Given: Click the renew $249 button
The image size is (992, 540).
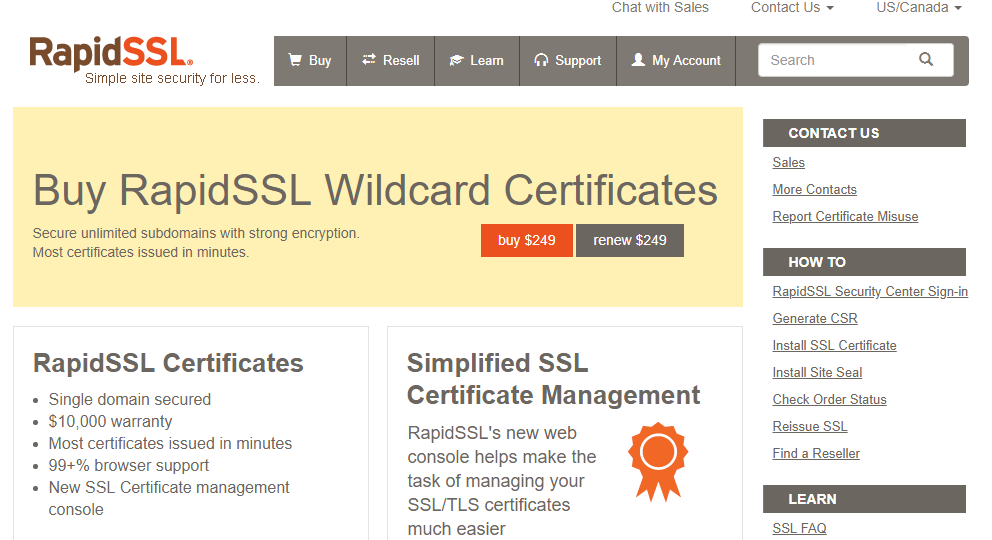Looking at the screenshot, I should tap(629, 240).
